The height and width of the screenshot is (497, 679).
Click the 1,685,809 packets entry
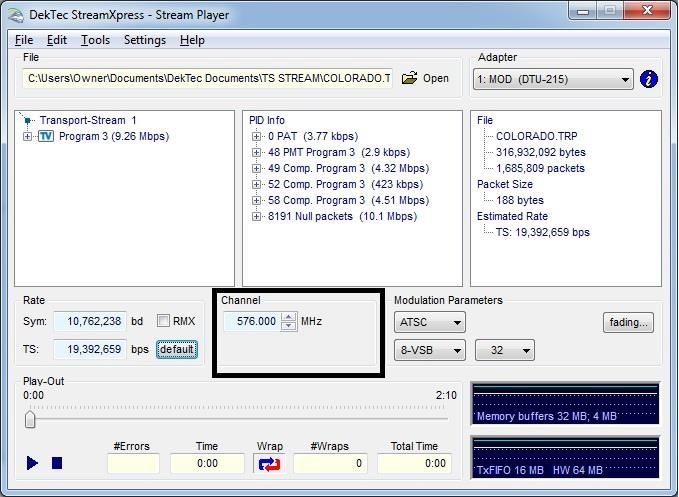tap(540, 168)
